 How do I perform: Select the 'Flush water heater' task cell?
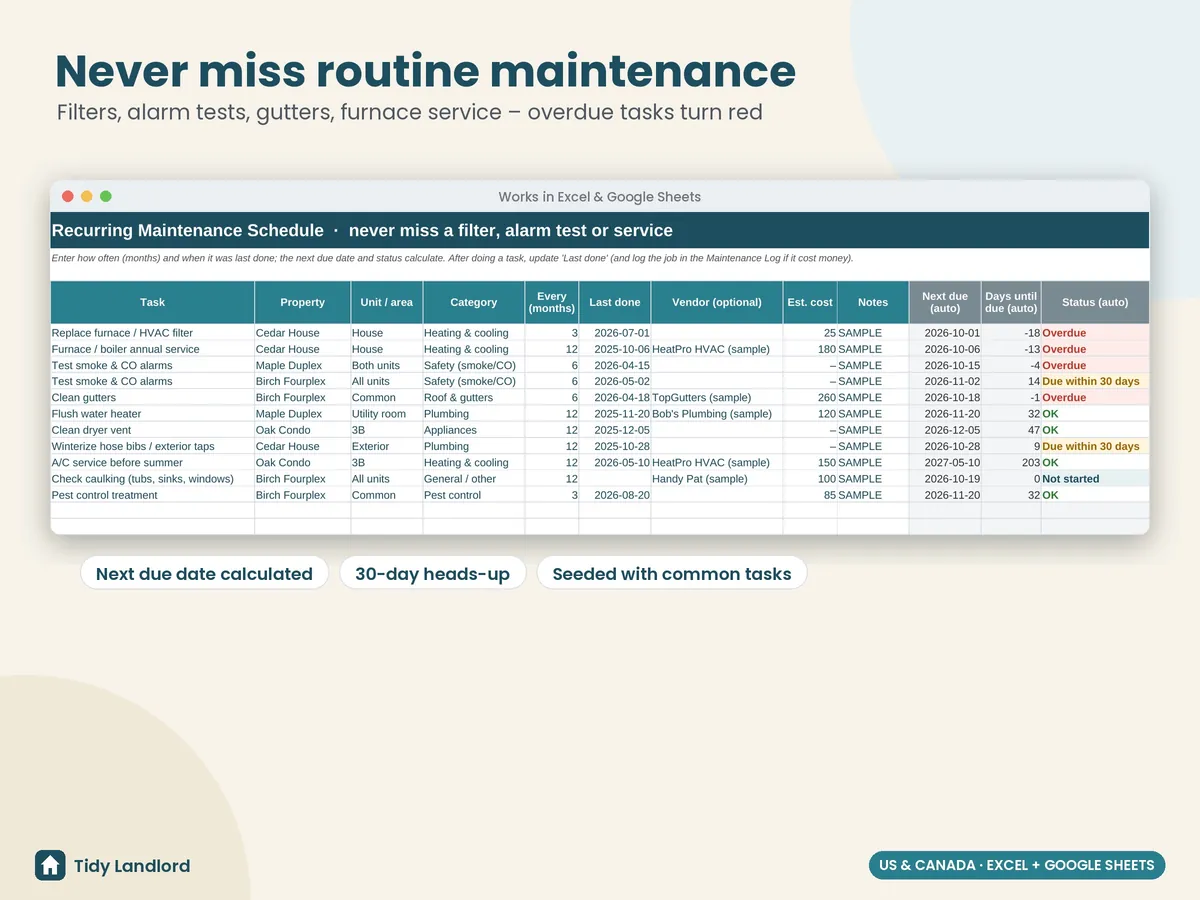point(153,414)
